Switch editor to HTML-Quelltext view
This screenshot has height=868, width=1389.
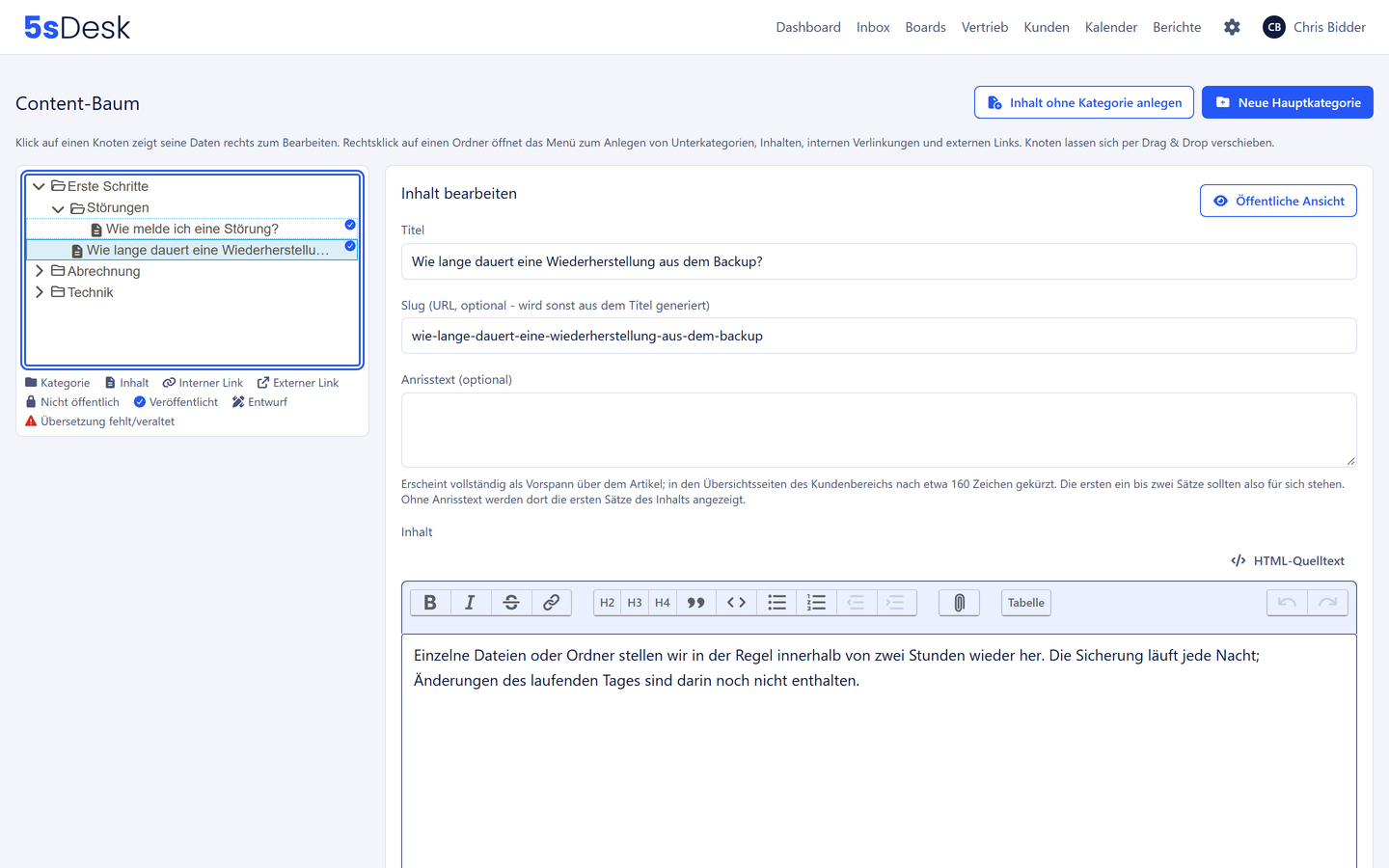[1288, 560]
